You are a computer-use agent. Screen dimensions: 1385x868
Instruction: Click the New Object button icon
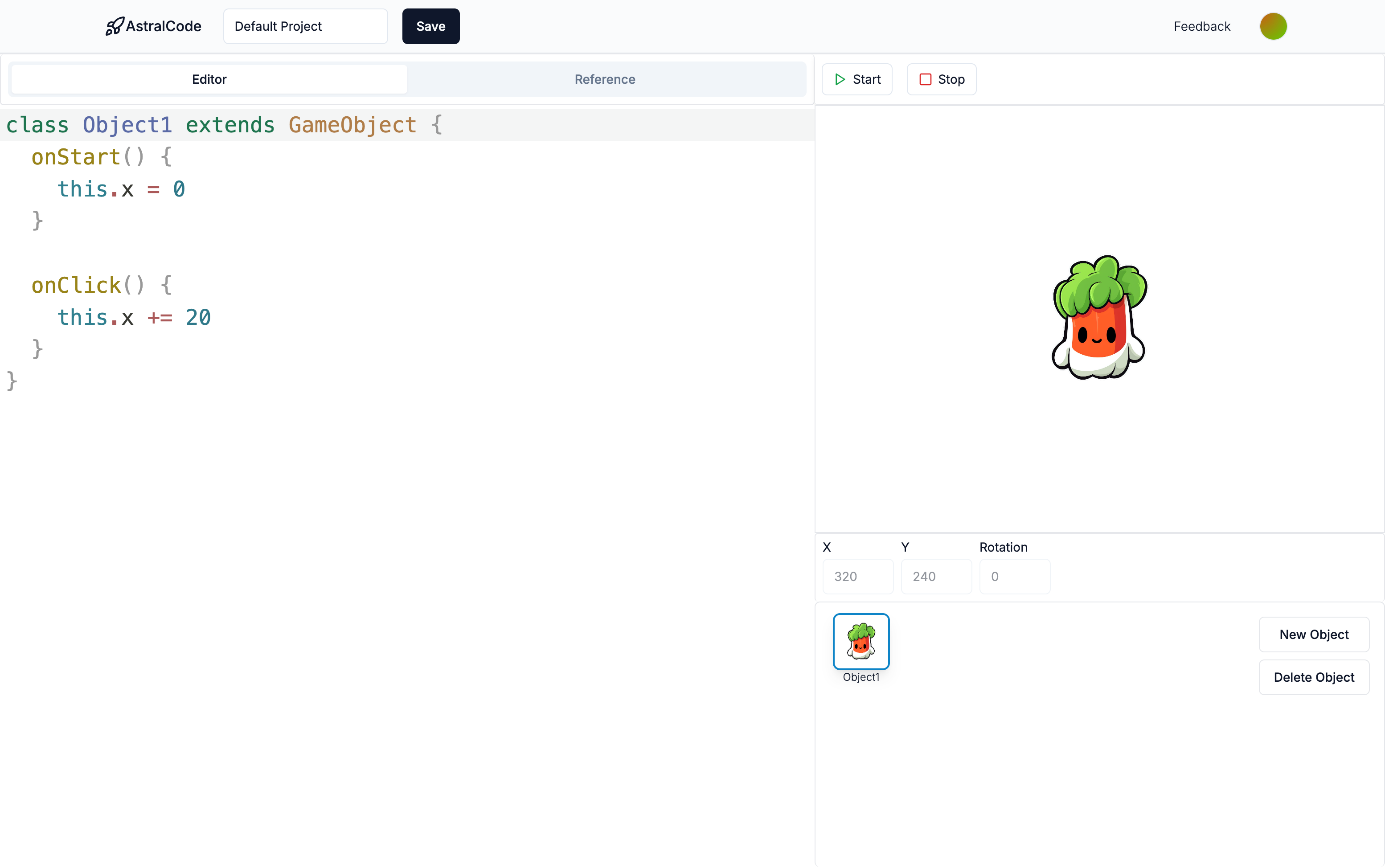point(1314,634)
